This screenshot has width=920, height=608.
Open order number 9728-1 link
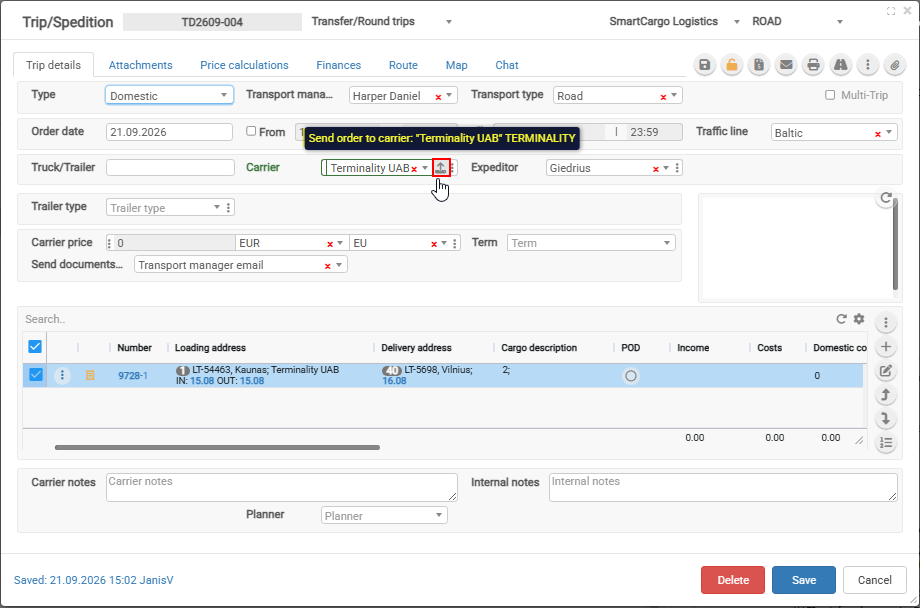(x=133, y=376)
